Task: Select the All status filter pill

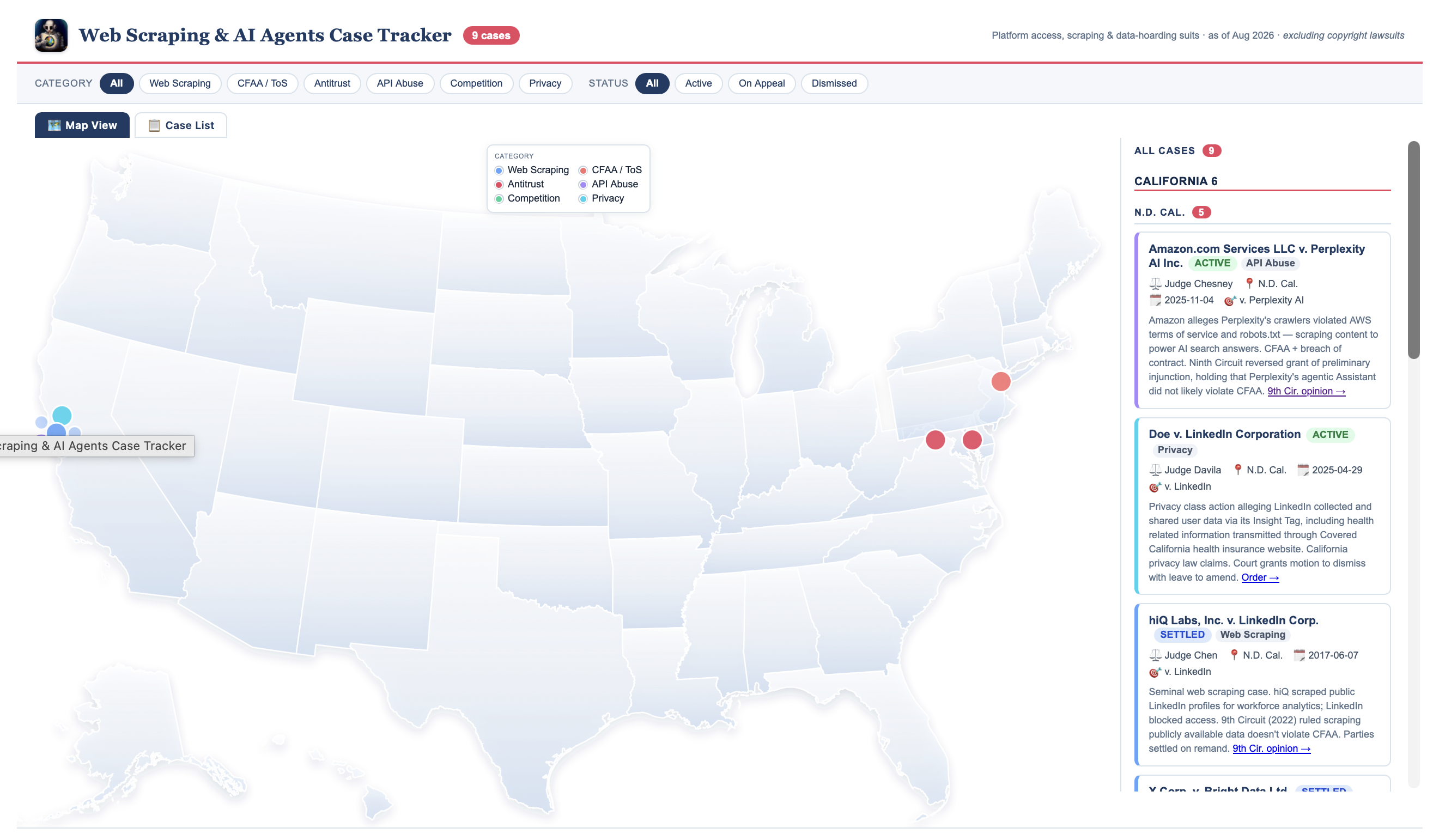Action: click(x=652, y=83)
